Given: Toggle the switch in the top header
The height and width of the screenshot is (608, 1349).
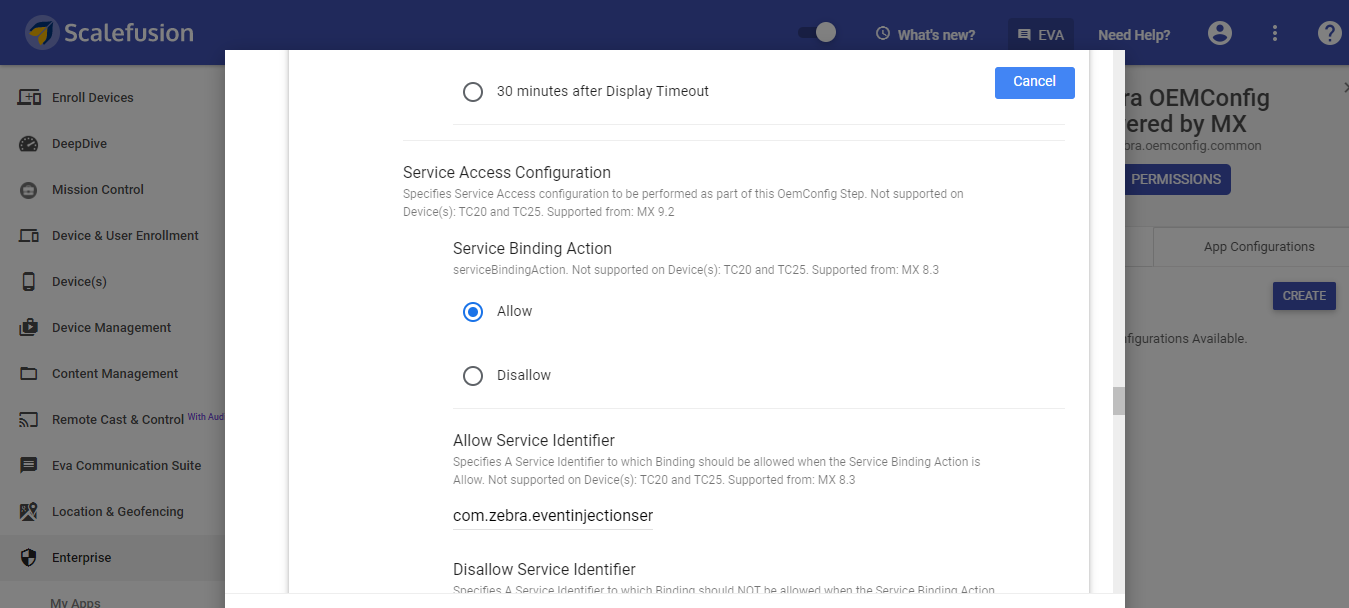Looking at the screenshot, I should pyautogui.click(x=817, y=33).
